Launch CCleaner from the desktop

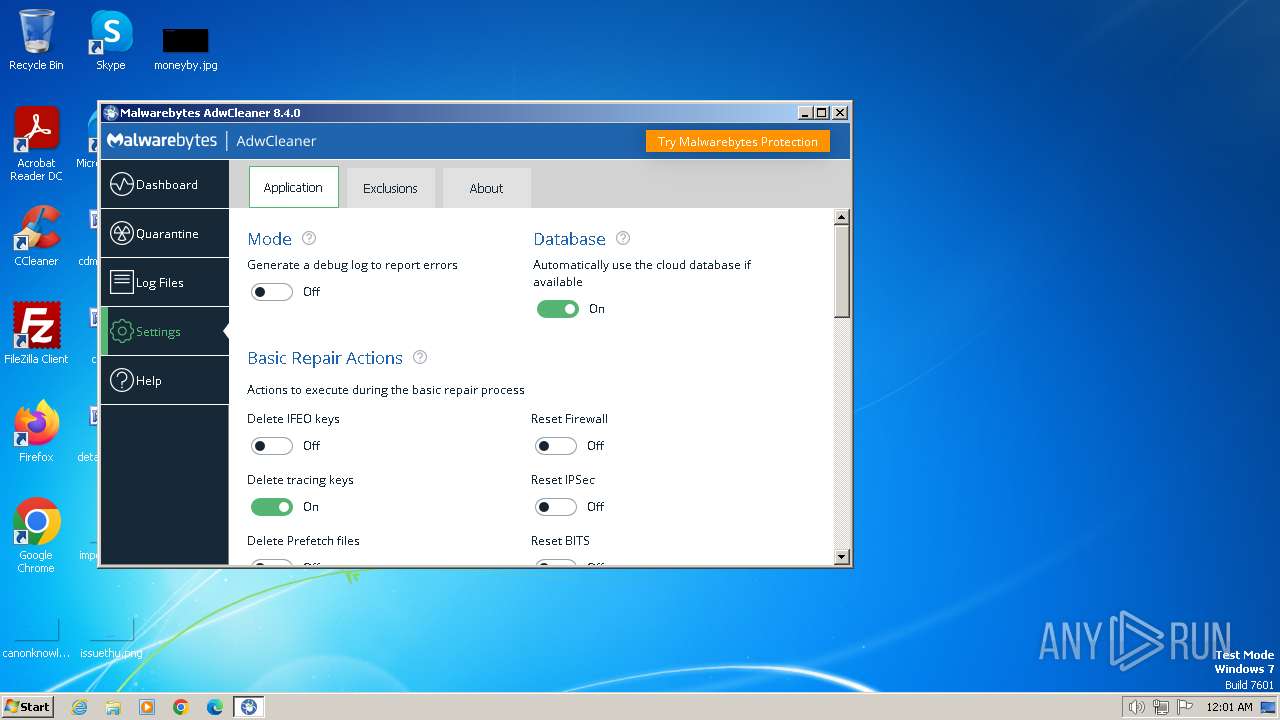36,236
